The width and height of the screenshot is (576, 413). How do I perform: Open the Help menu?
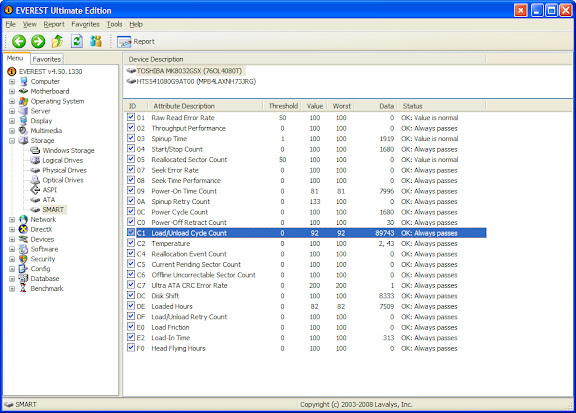(x=136, y=24)
